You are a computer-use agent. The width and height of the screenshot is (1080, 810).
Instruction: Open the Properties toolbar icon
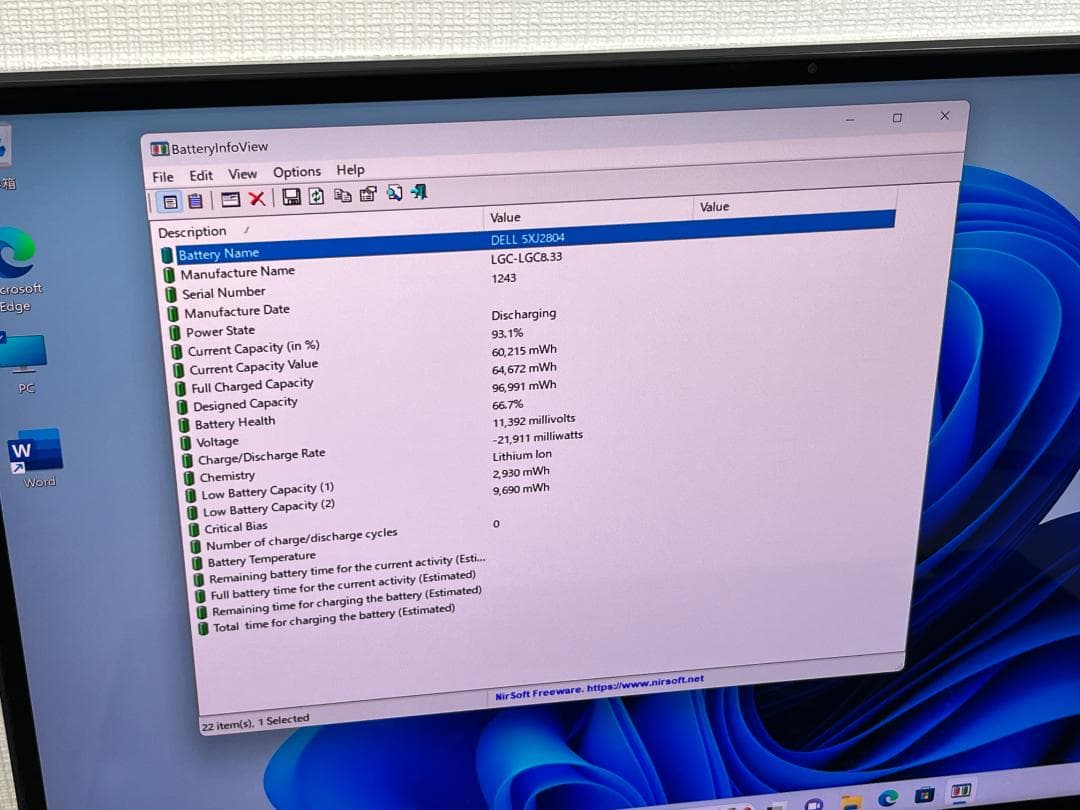tap(368, 194)
